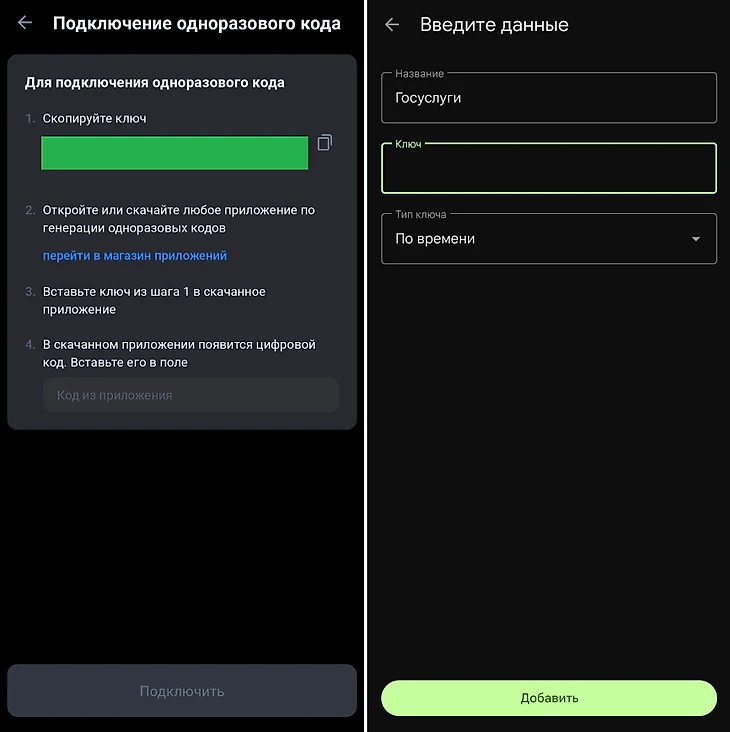Tap the green masked key box

click(x=175, y=153)
